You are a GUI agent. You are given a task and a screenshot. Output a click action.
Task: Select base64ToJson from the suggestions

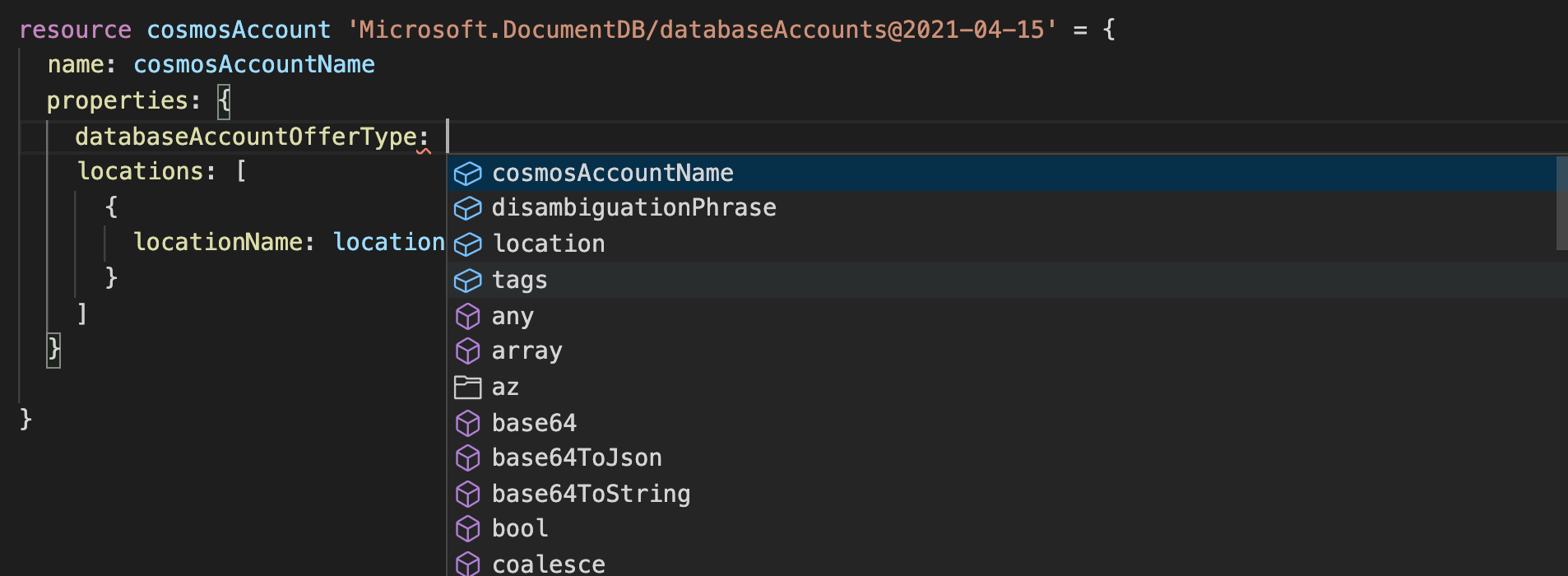click(x=577, y=458)
